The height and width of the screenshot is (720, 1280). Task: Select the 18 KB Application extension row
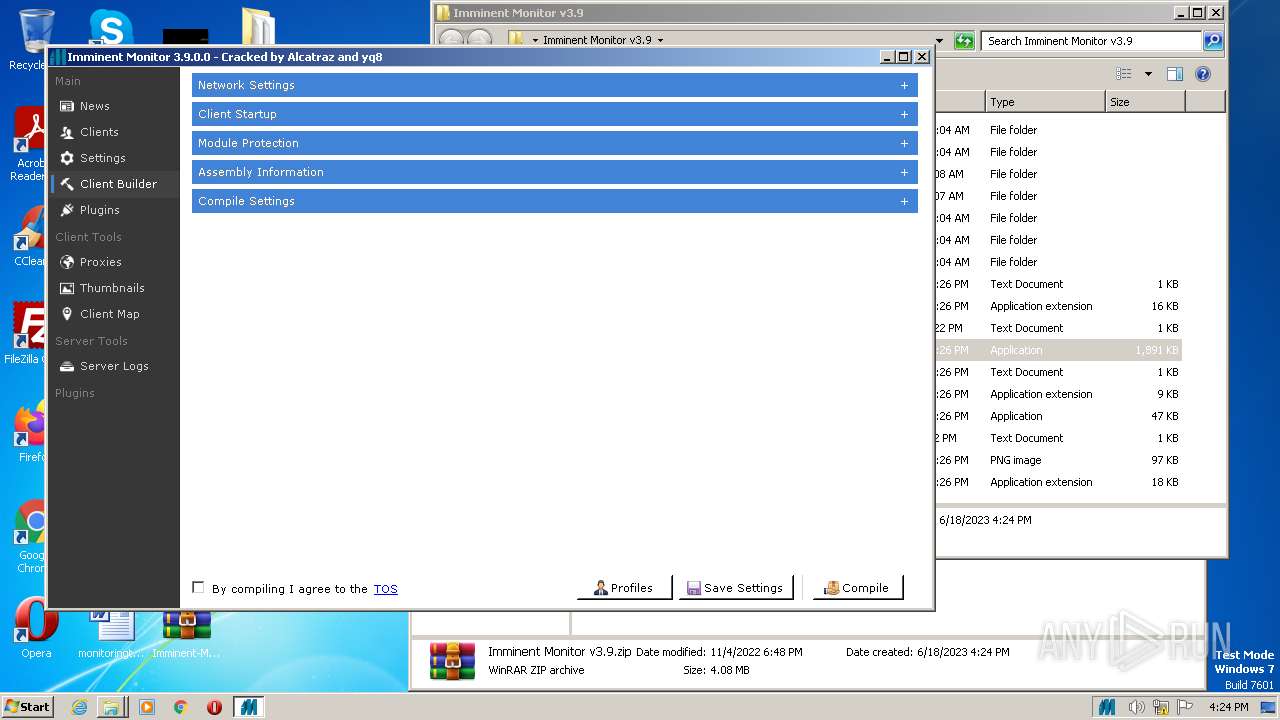click(x=1058, y=482)
